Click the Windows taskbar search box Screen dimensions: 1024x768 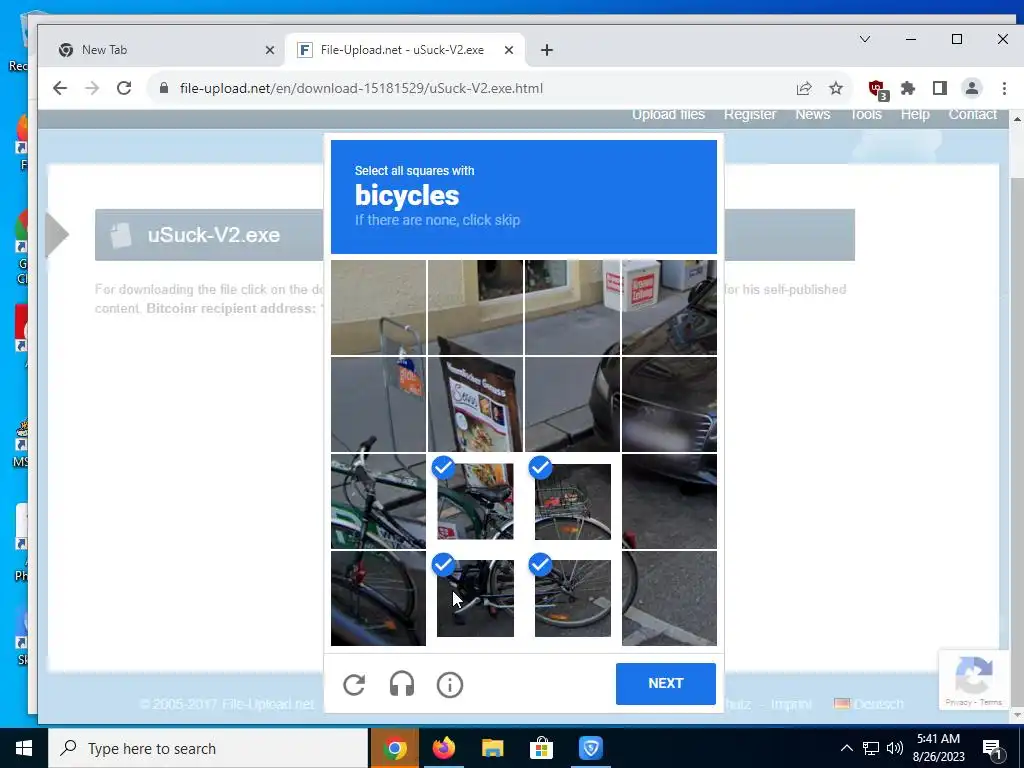coord(208,748)
